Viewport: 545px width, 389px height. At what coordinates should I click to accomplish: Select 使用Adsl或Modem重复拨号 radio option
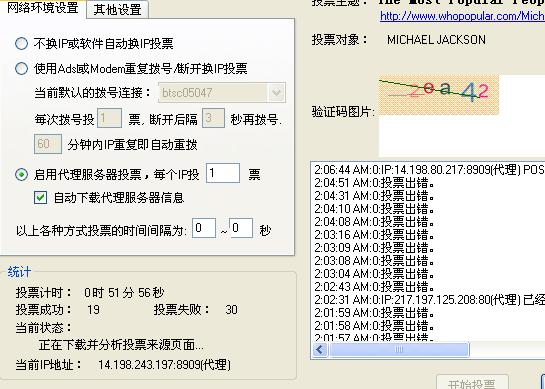pyautogui.click(x=22, y=68)
